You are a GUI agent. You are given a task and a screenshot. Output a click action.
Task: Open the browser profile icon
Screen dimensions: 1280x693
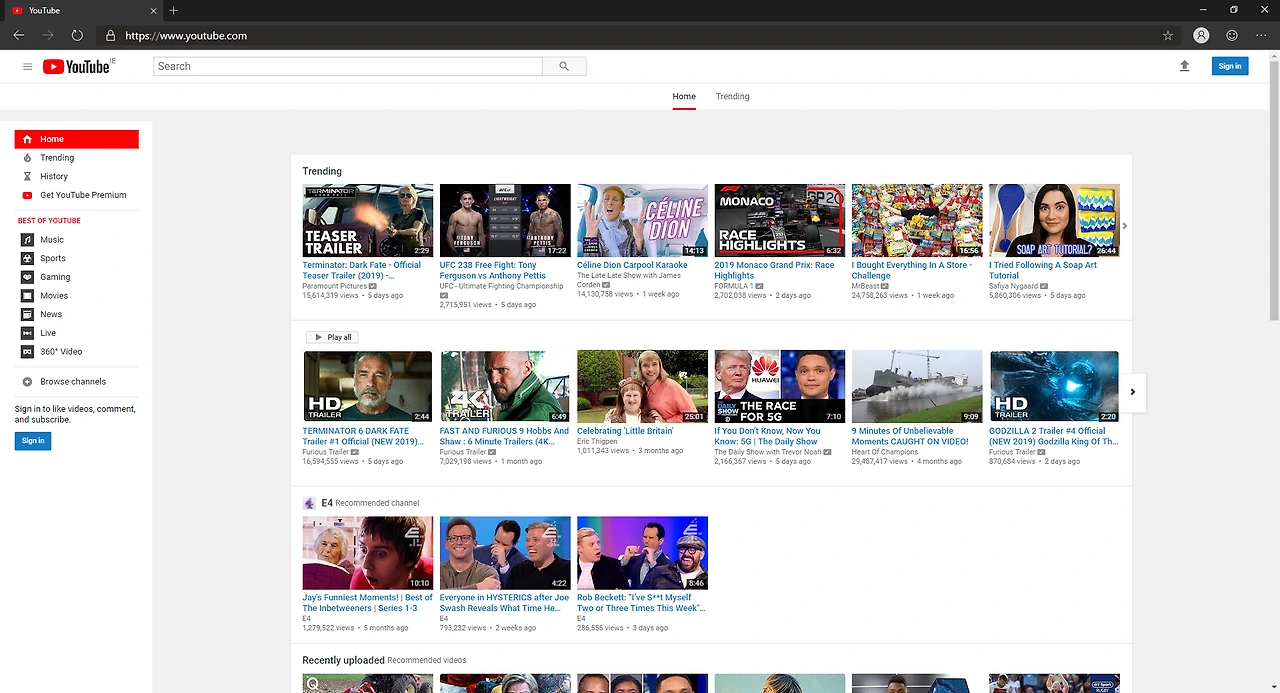1201,35
